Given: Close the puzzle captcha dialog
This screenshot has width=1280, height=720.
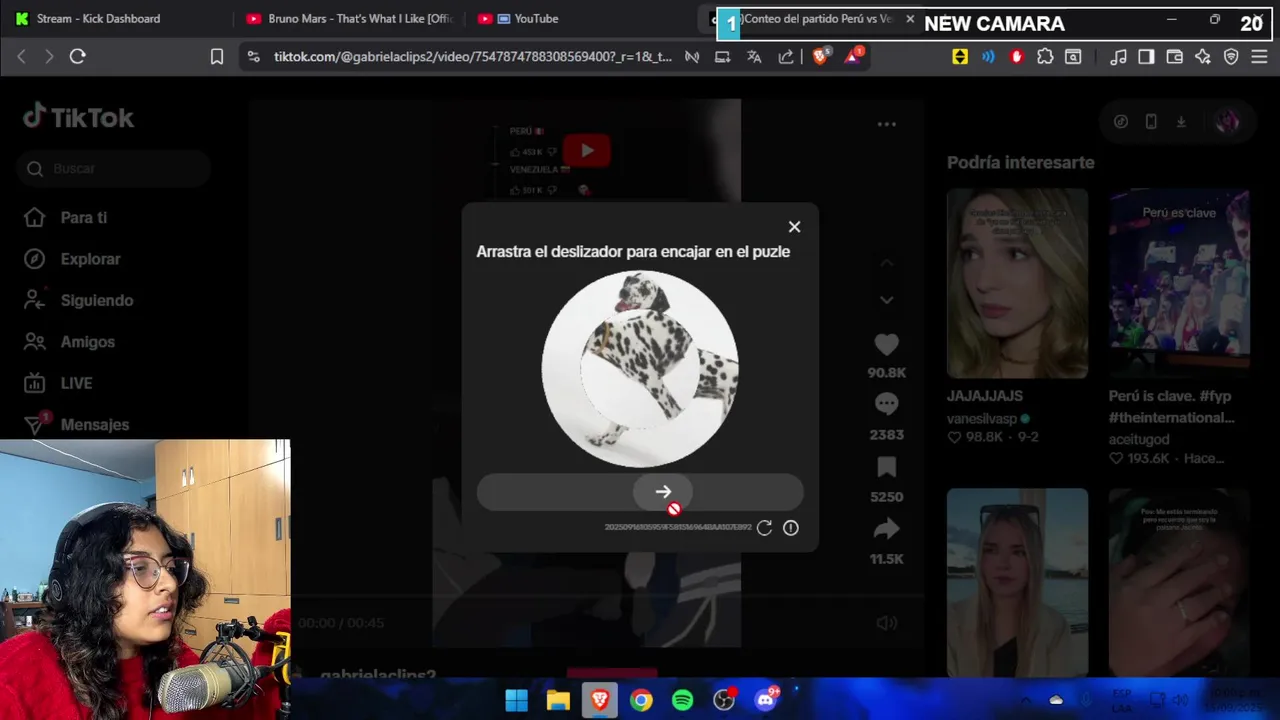Looking at the screenshot, I should [x=794, y=227].
